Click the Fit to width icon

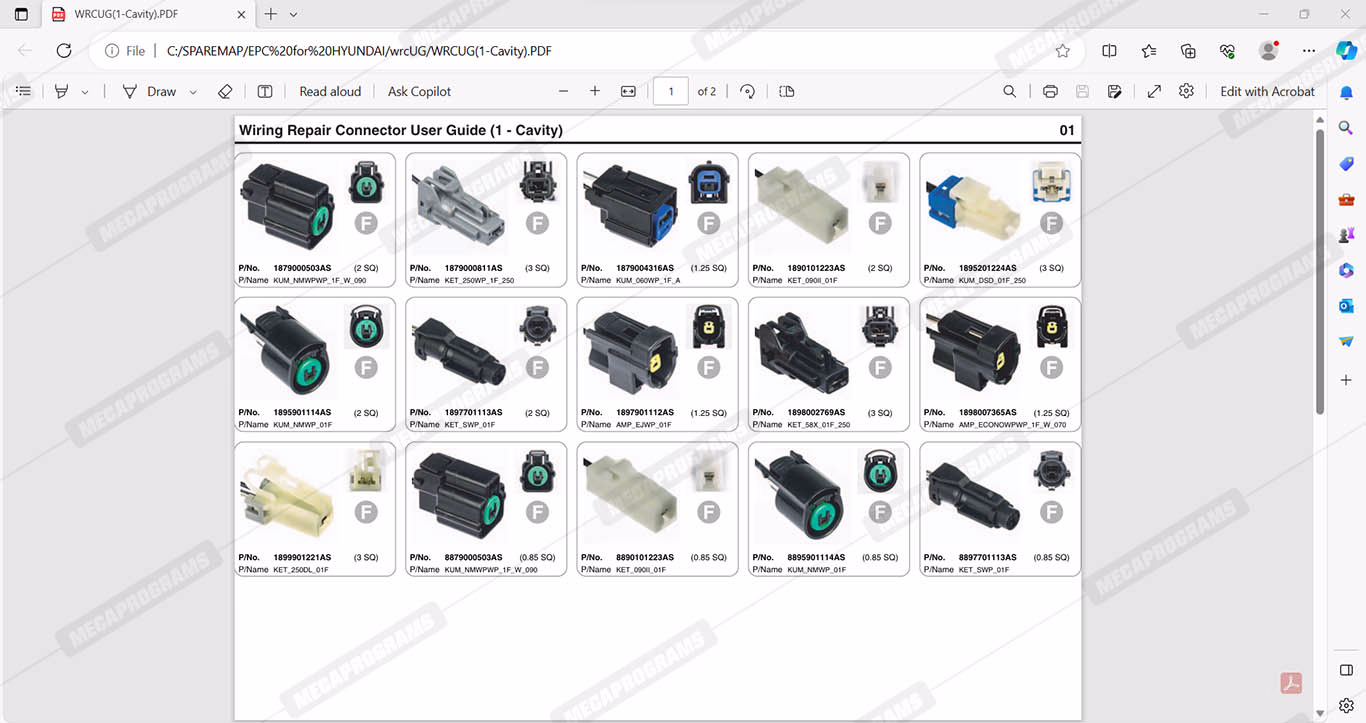628,91
